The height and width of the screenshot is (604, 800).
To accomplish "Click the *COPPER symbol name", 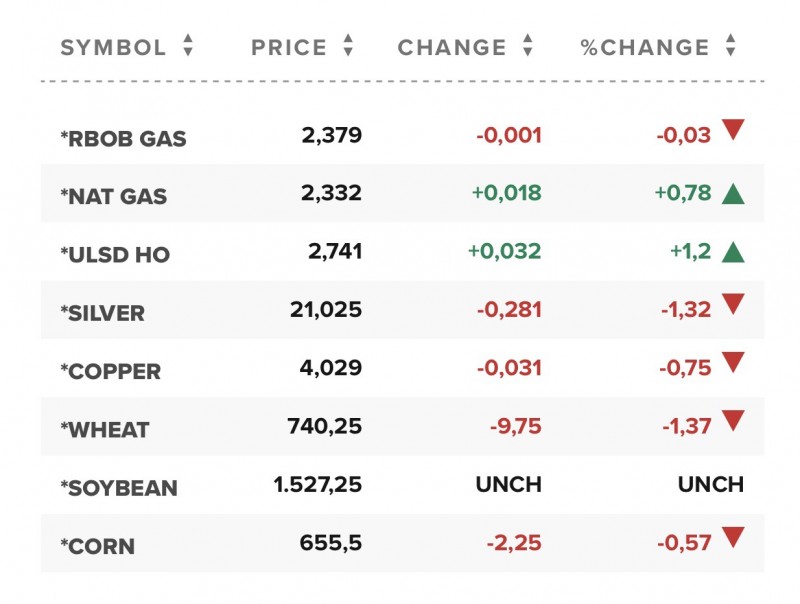I will point(111,371).
